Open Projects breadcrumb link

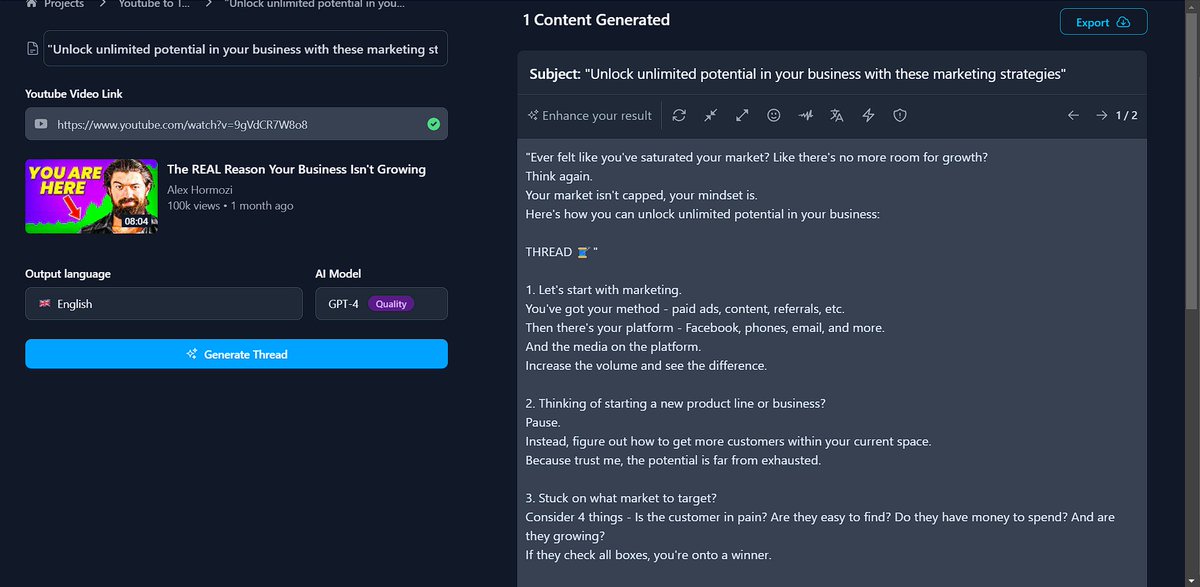click(64, 5)
